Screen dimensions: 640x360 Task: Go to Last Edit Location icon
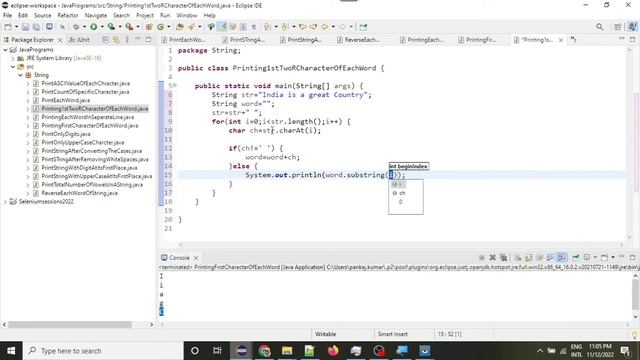302,27
